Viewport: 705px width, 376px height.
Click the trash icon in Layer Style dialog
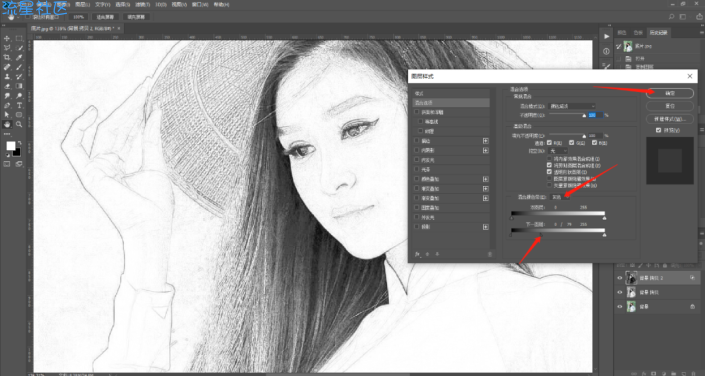point(490,254)
